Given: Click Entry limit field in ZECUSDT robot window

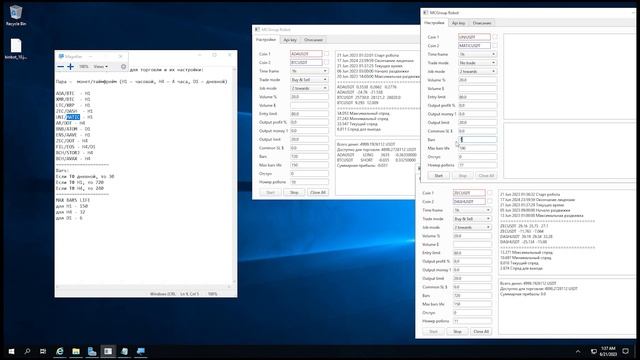Looking at the screenshot, I should click(x=472, y=253).
